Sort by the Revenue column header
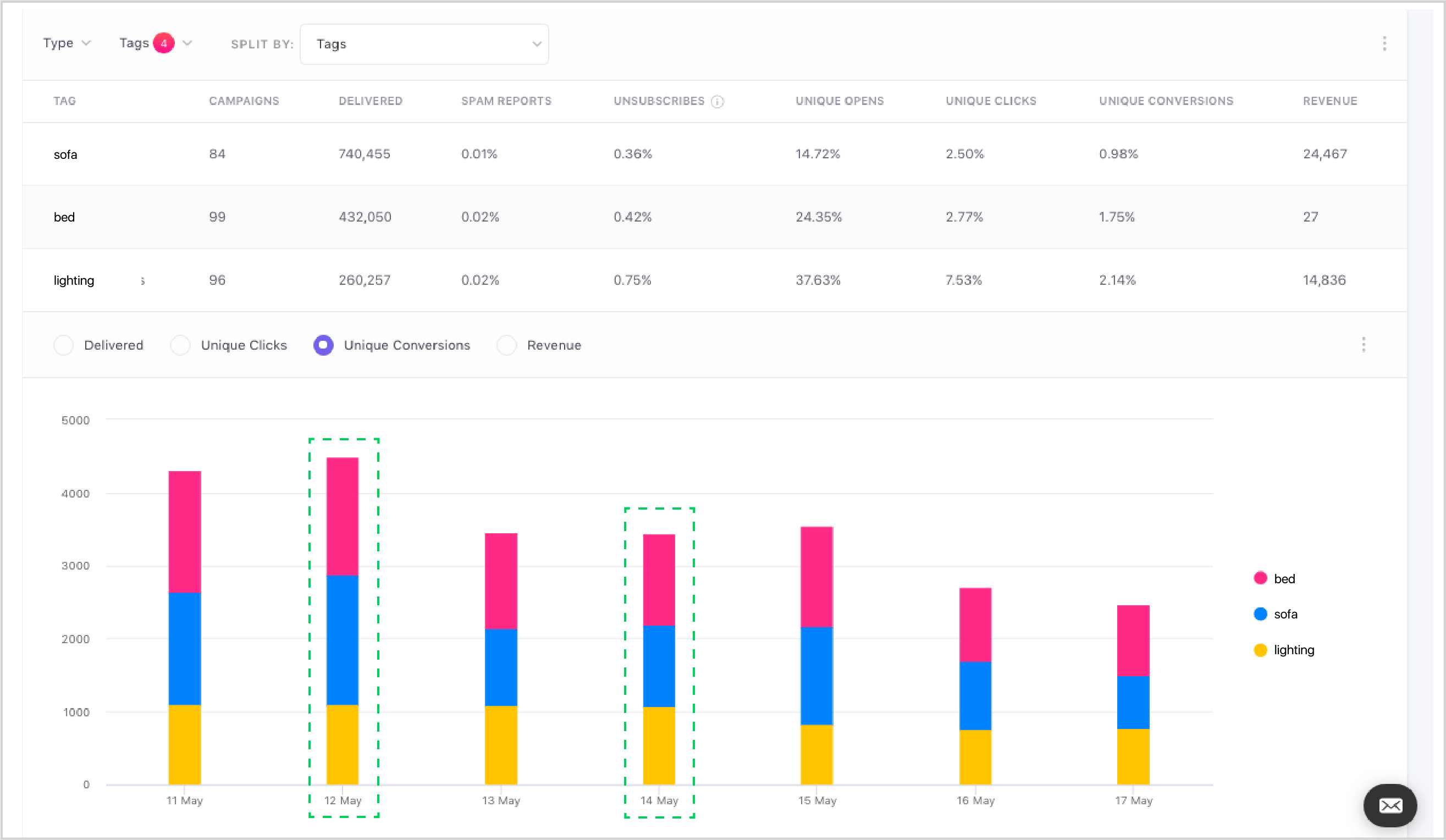 pos(1329,101)
